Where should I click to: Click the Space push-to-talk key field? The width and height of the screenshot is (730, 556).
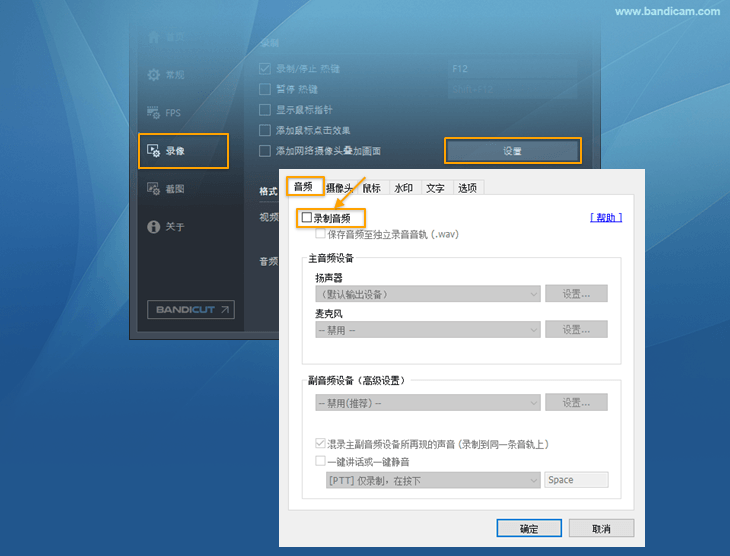pyautogui.click(x=576, y=480)
